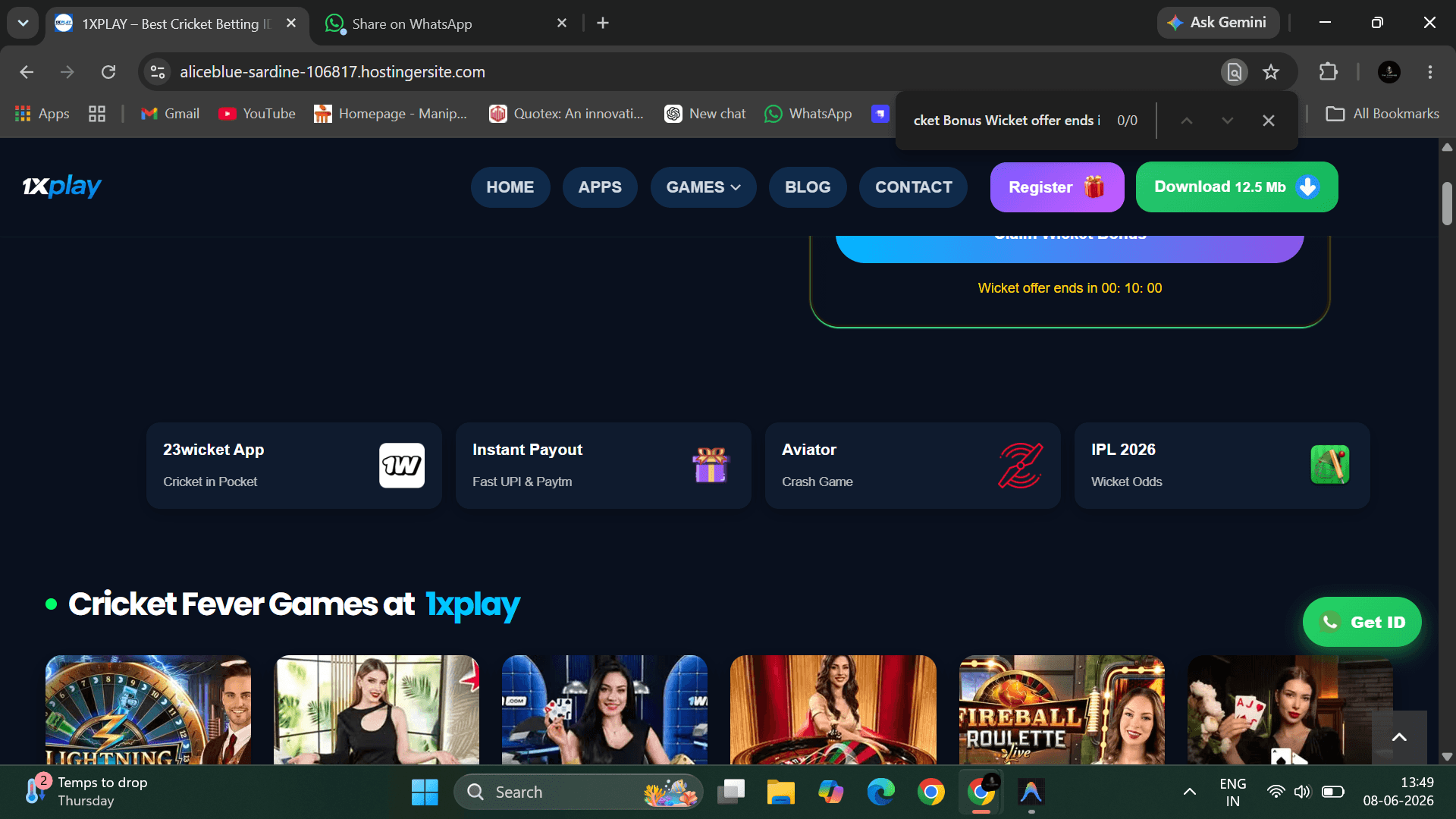Click the address bar URL
The width and height of the screenshot is (1456, 819).
332,72
